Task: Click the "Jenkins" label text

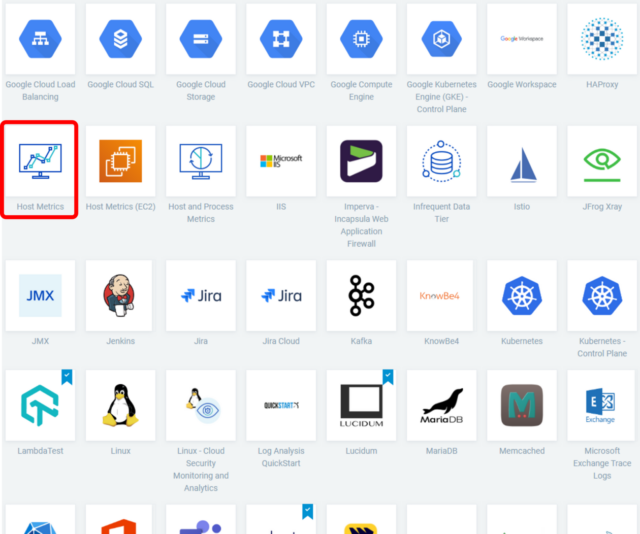Action: click(120, 341)
